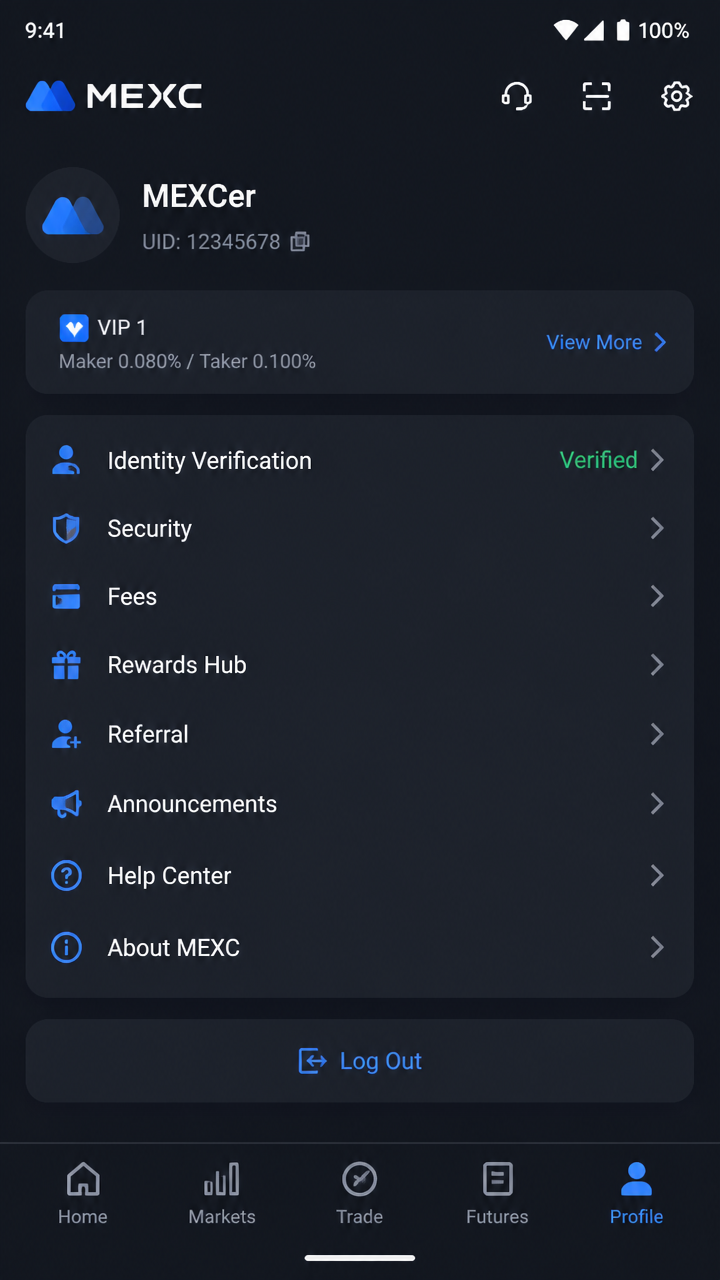Tap the Announcements megaphone icon
Screen dimensions: 720x1280
tap(66, 804)
